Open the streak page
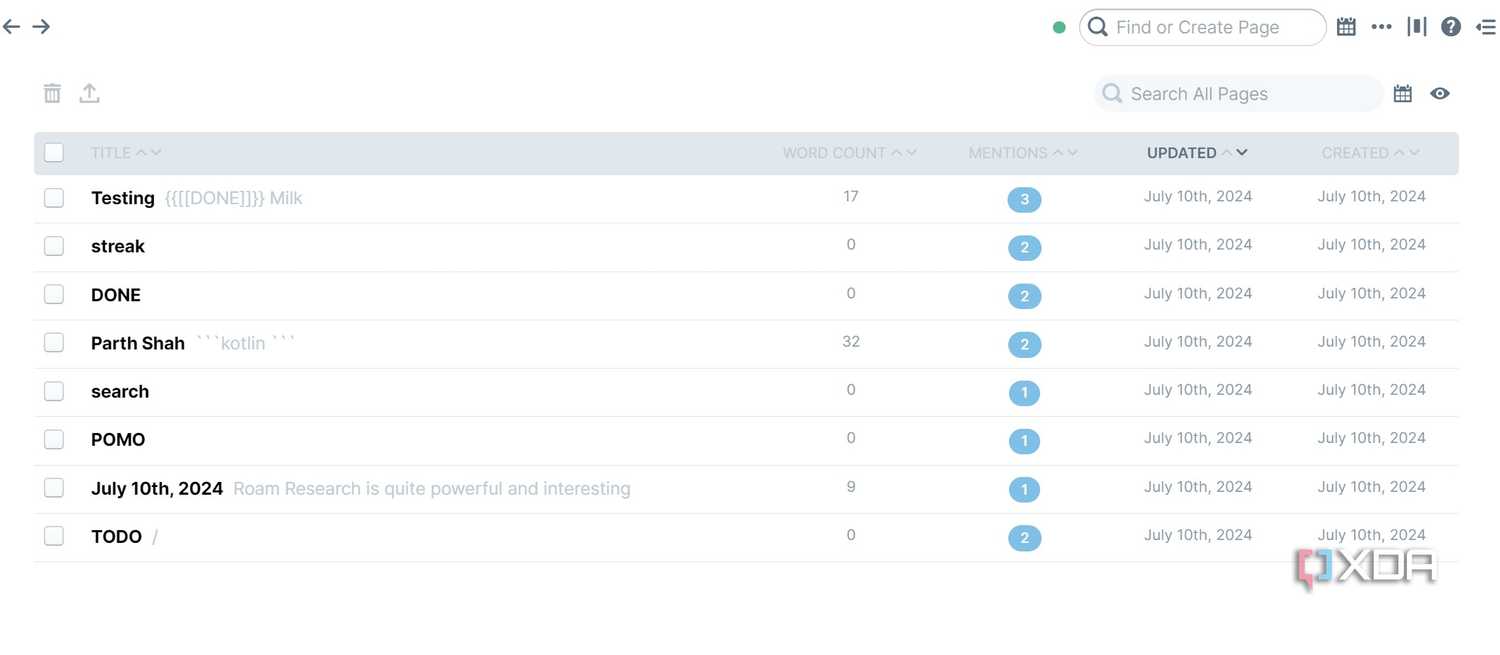The height and width of the screenshot is (655, 1500). [x=118, y=246]
